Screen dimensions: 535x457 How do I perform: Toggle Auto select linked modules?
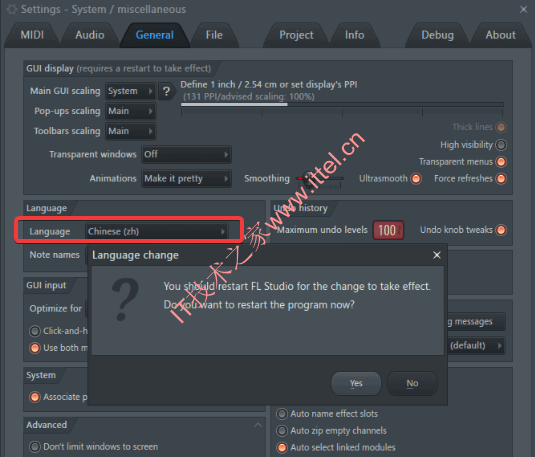click(x=282, y=447)
